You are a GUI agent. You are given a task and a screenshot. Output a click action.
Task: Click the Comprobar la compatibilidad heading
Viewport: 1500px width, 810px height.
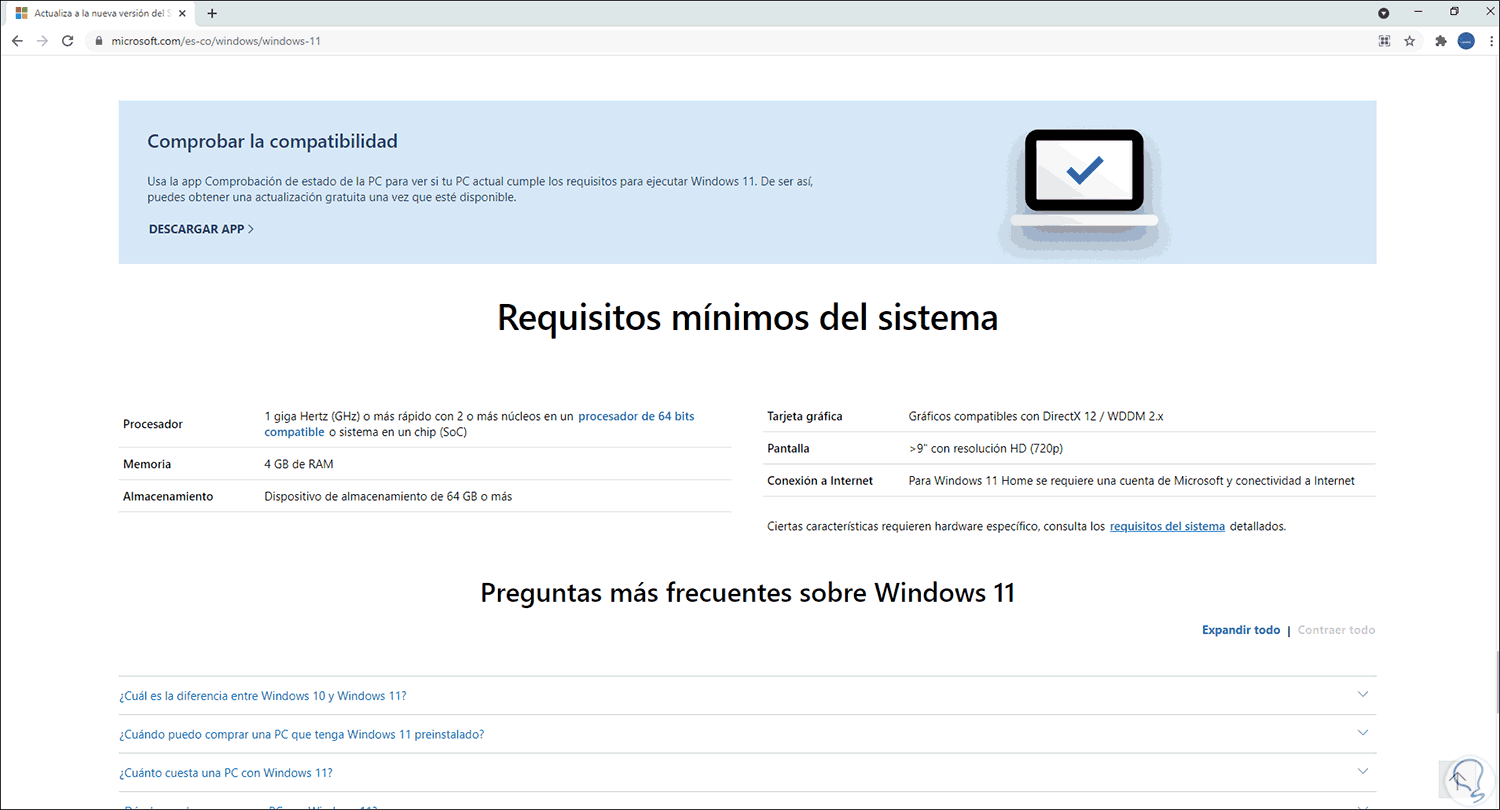272,141
